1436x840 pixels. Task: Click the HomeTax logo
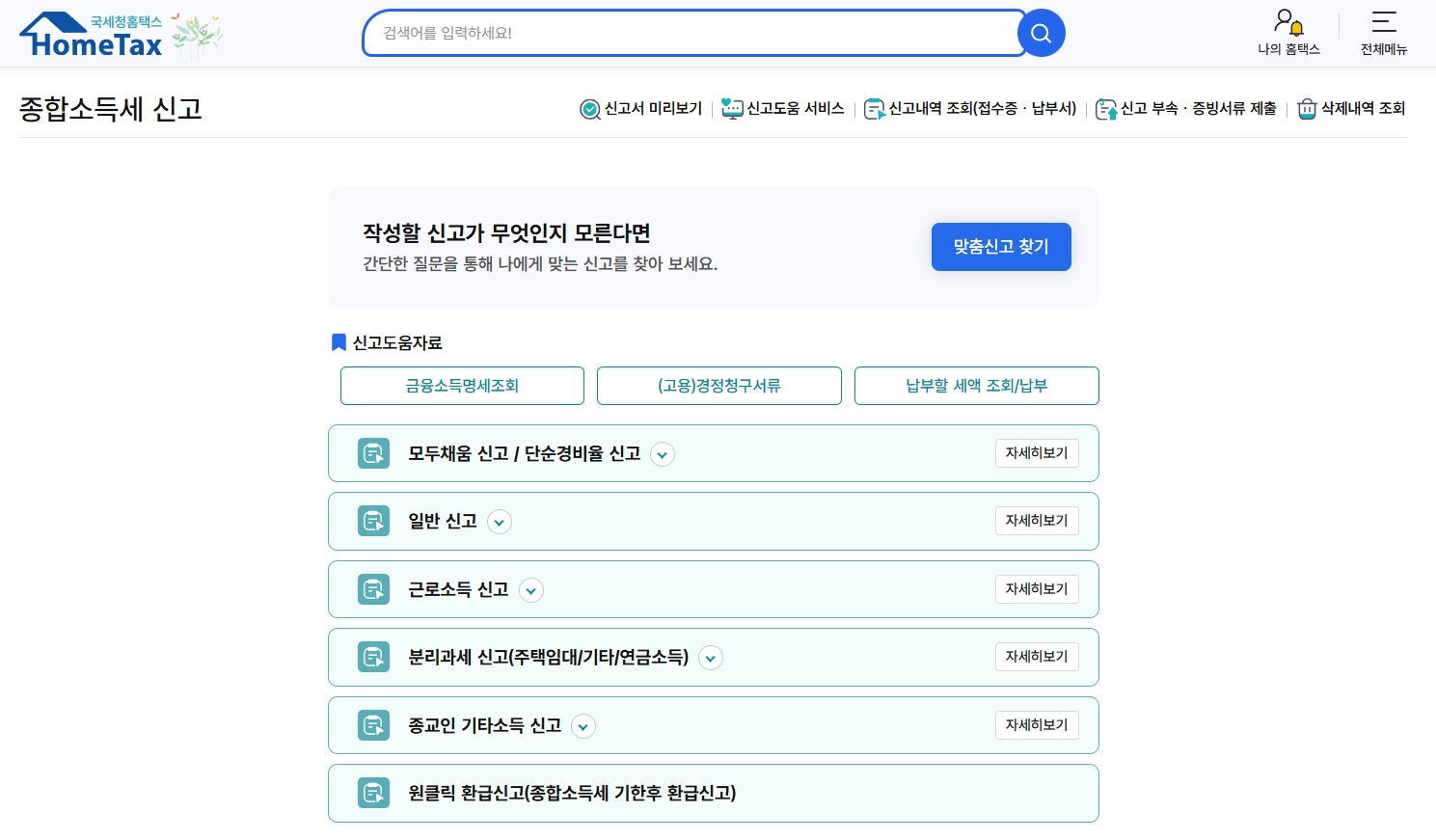[x=91, y=34]
